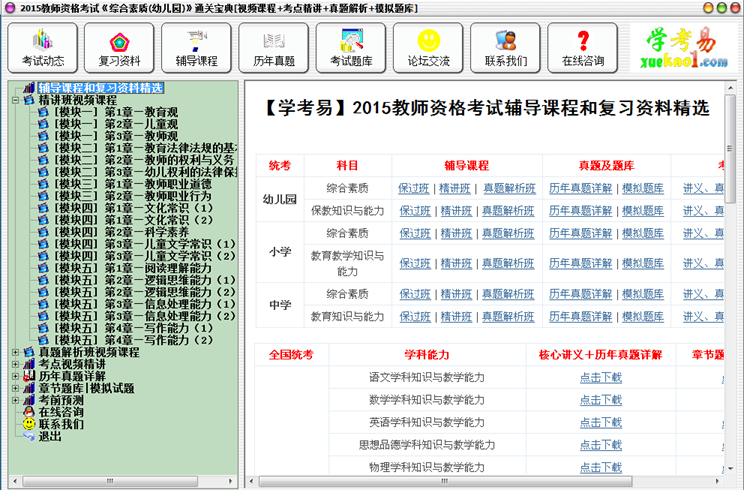744x490 pixels.
Task: Click the tree pane scroll right arrow
Action: tap(231, 481)
